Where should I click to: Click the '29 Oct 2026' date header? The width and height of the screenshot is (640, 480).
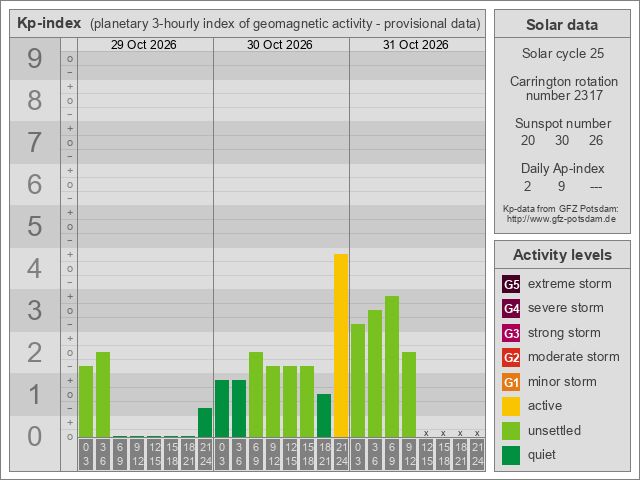click(144, 44)
